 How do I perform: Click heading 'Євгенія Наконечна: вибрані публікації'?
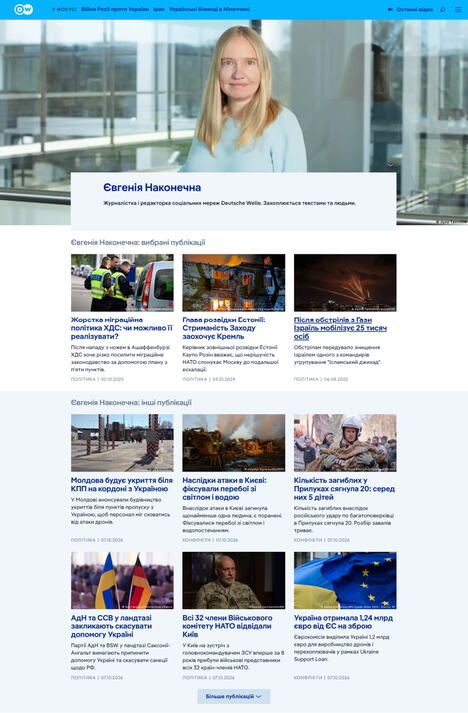[x=138, y=242]
